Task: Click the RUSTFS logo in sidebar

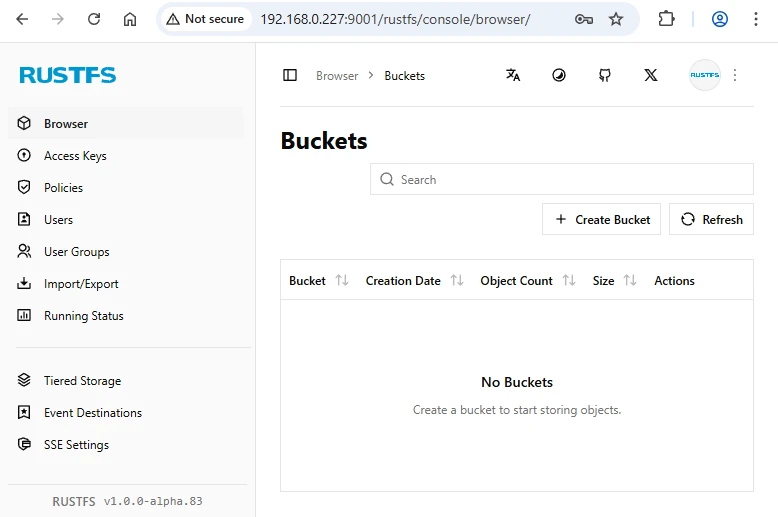Action: pyautogui.click(x=67, y=75)
